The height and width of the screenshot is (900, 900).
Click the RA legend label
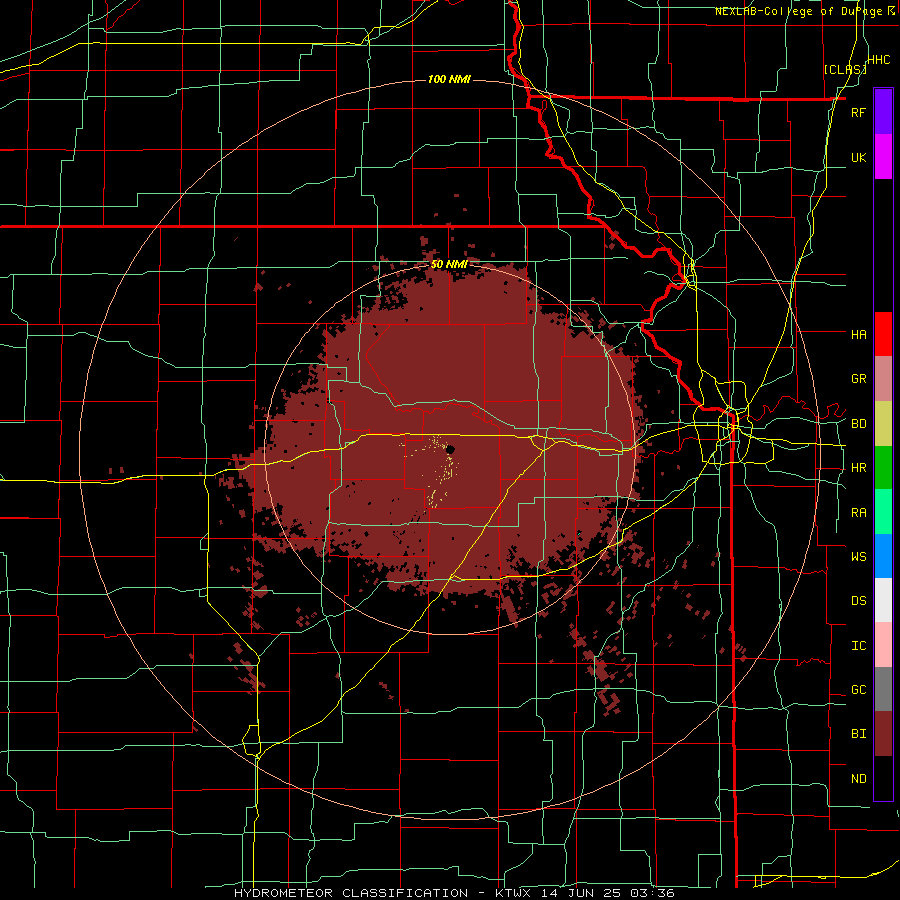pos(858,513)
